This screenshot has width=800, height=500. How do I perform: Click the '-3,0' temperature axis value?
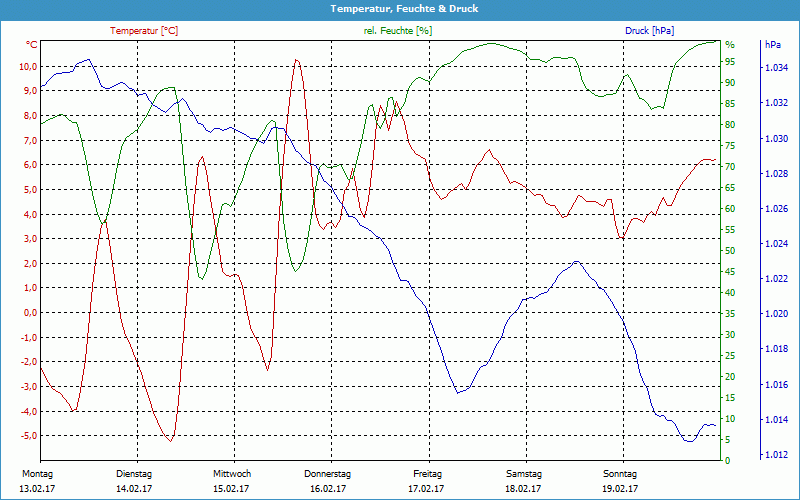point(29,387)
